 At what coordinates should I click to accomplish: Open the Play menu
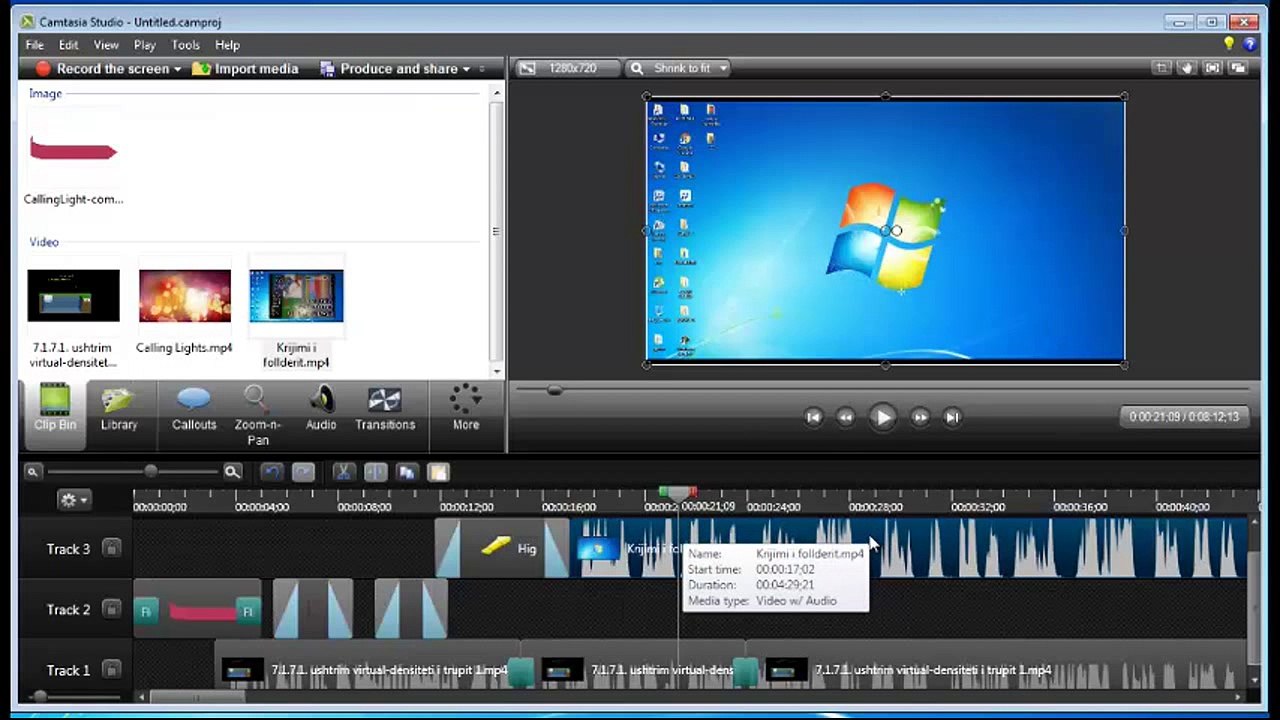pos(145,45)
